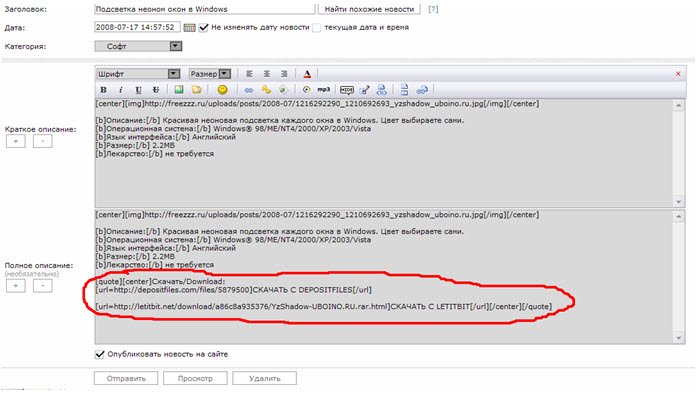
Task: Open the [?] help link
Action: click(433, 9)
